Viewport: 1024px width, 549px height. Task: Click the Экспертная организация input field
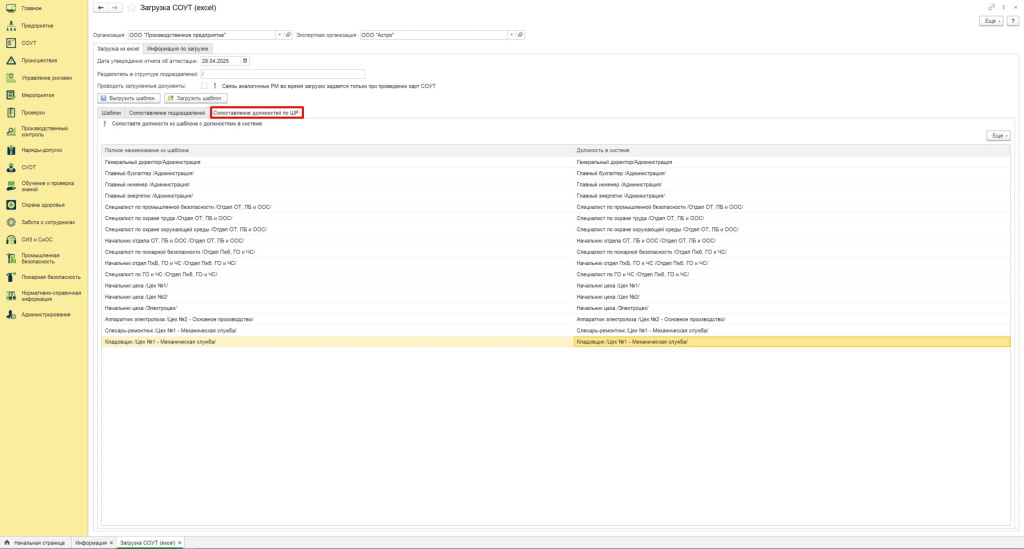coord(434,35)
